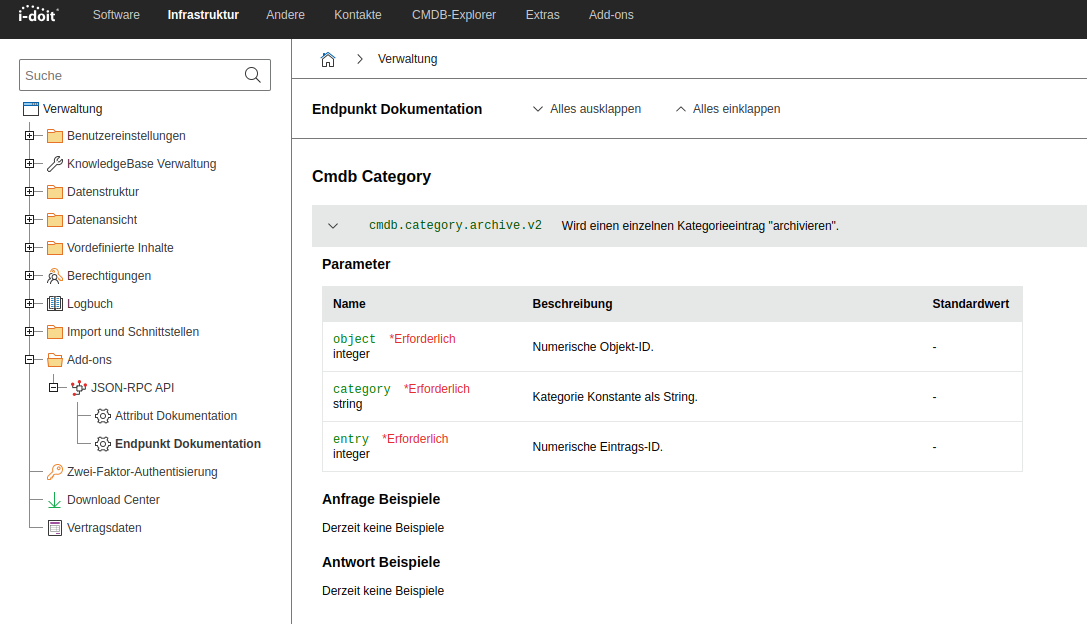This screenshot has height=624, width=1087.
Task: Click the JSON-RPC API icon
Action: 79,388
